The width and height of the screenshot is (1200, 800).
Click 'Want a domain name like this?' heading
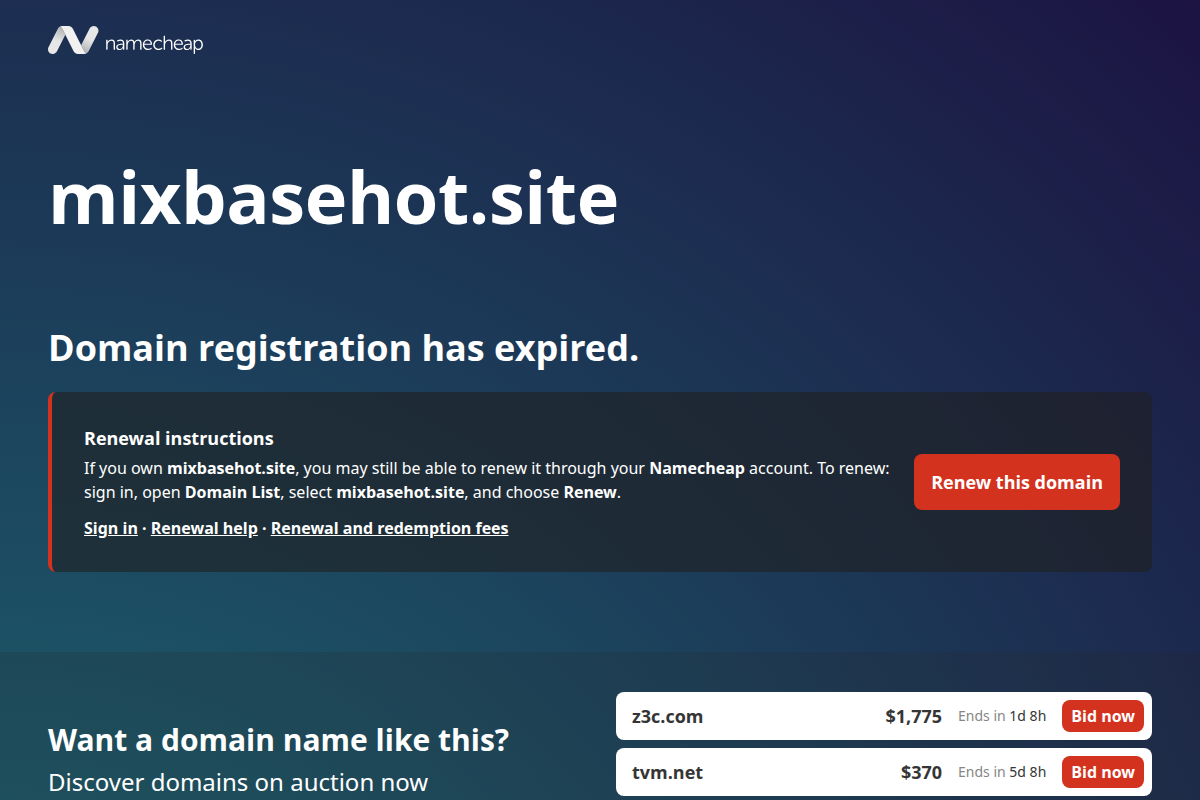coord(279,740)
